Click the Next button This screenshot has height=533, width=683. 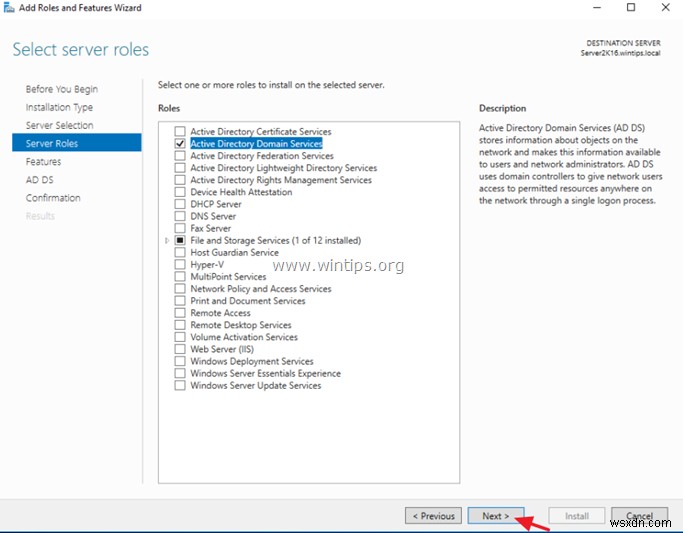(x=496, y=516)
